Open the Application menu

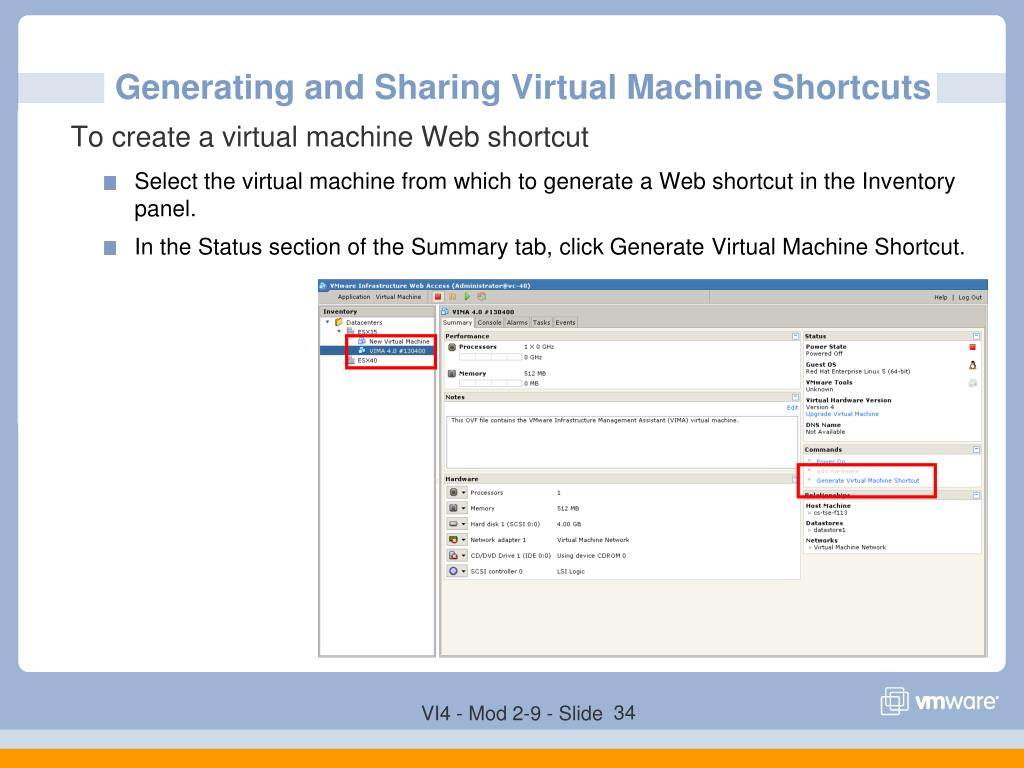tap(354, 296)
